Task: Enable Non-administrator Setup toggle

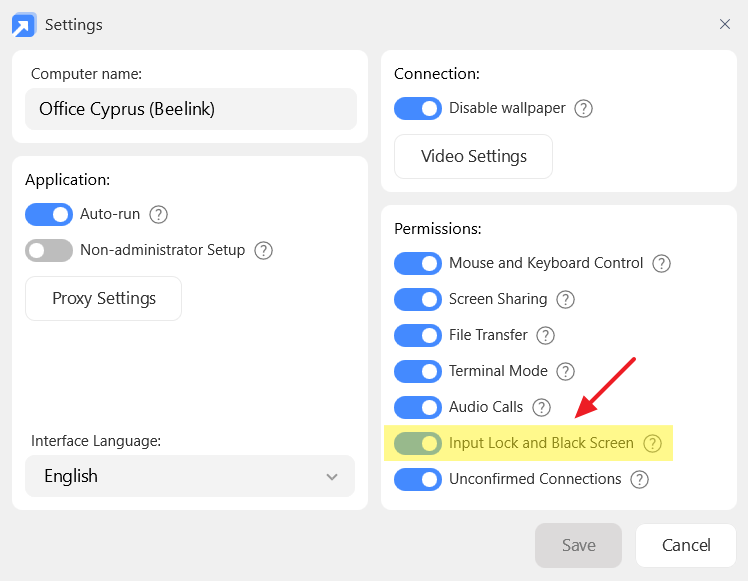Action: [49, 251]
